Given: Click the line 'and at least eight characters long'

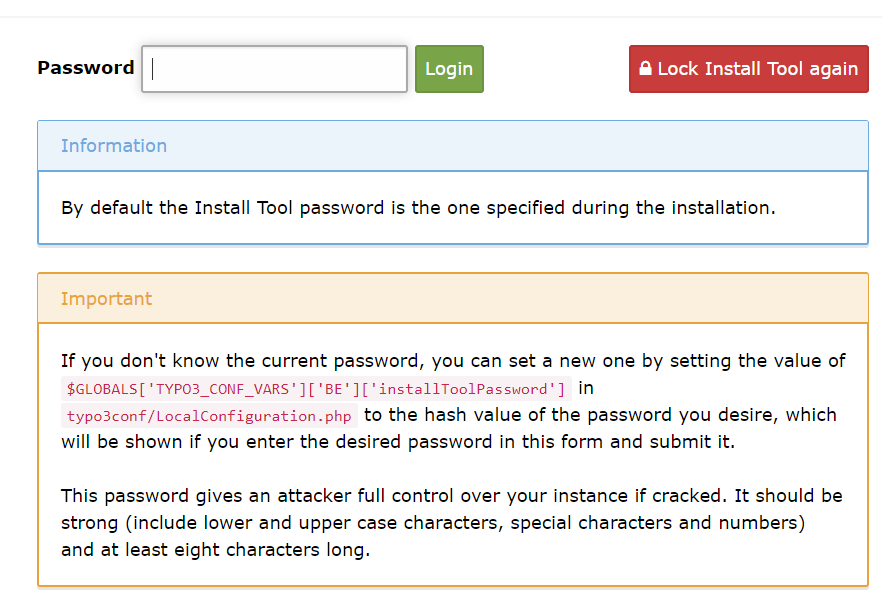Looking at the screenshot, I should tap(215, 550).
